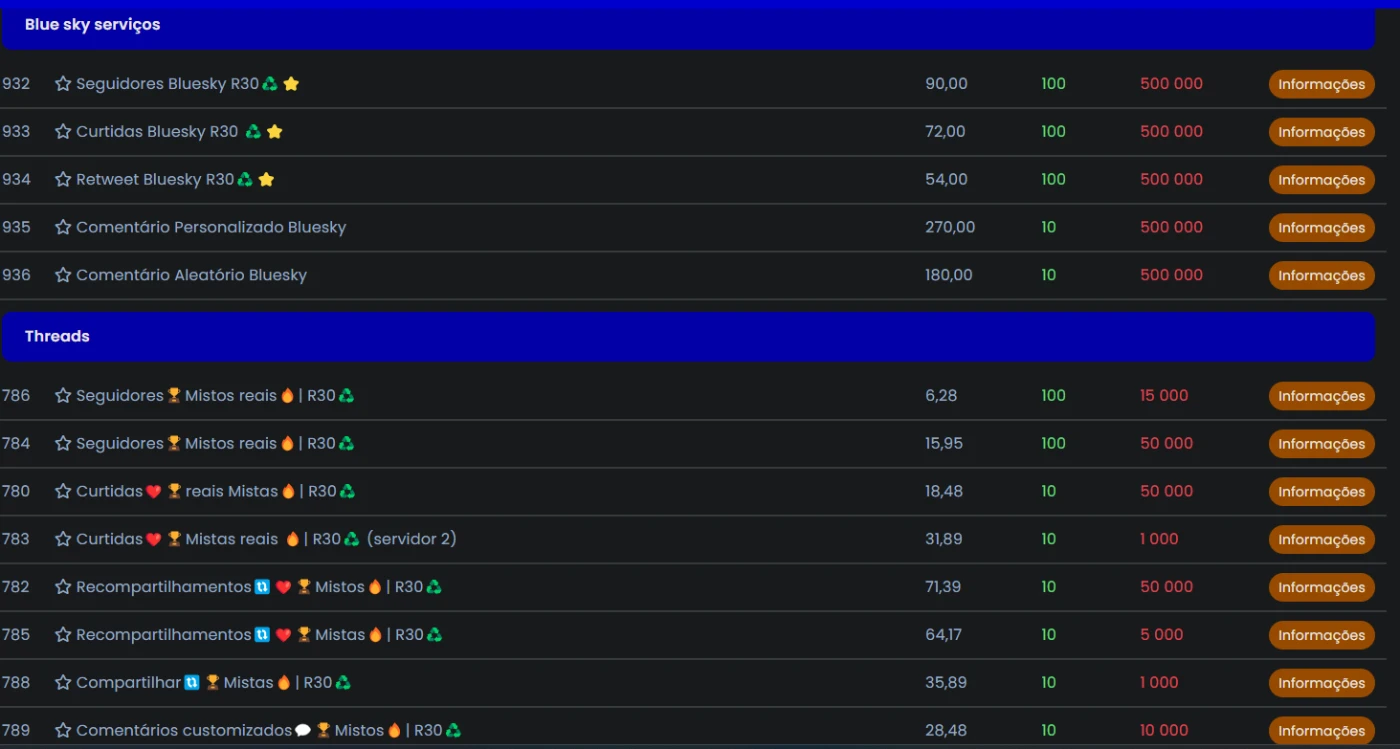Open Informações for Seguidores Bluesky R30
The image size is (1400, 749).
pyautogui.click(x=1321, y=85)
